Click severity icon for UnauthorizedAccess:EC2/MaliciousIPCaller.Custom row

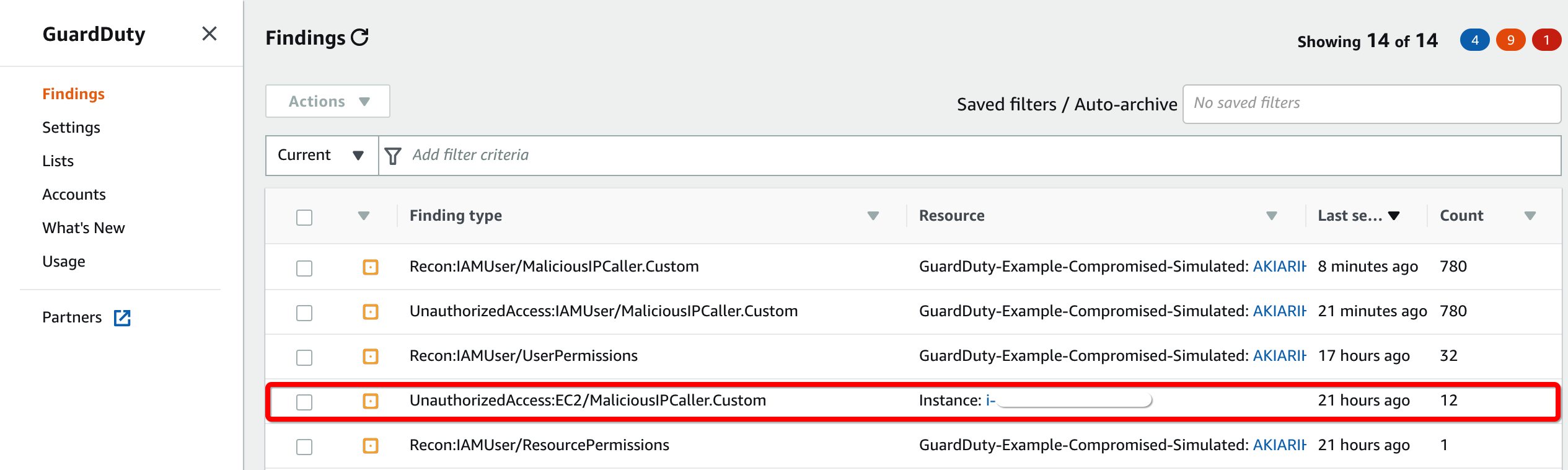tap(371, 401)
